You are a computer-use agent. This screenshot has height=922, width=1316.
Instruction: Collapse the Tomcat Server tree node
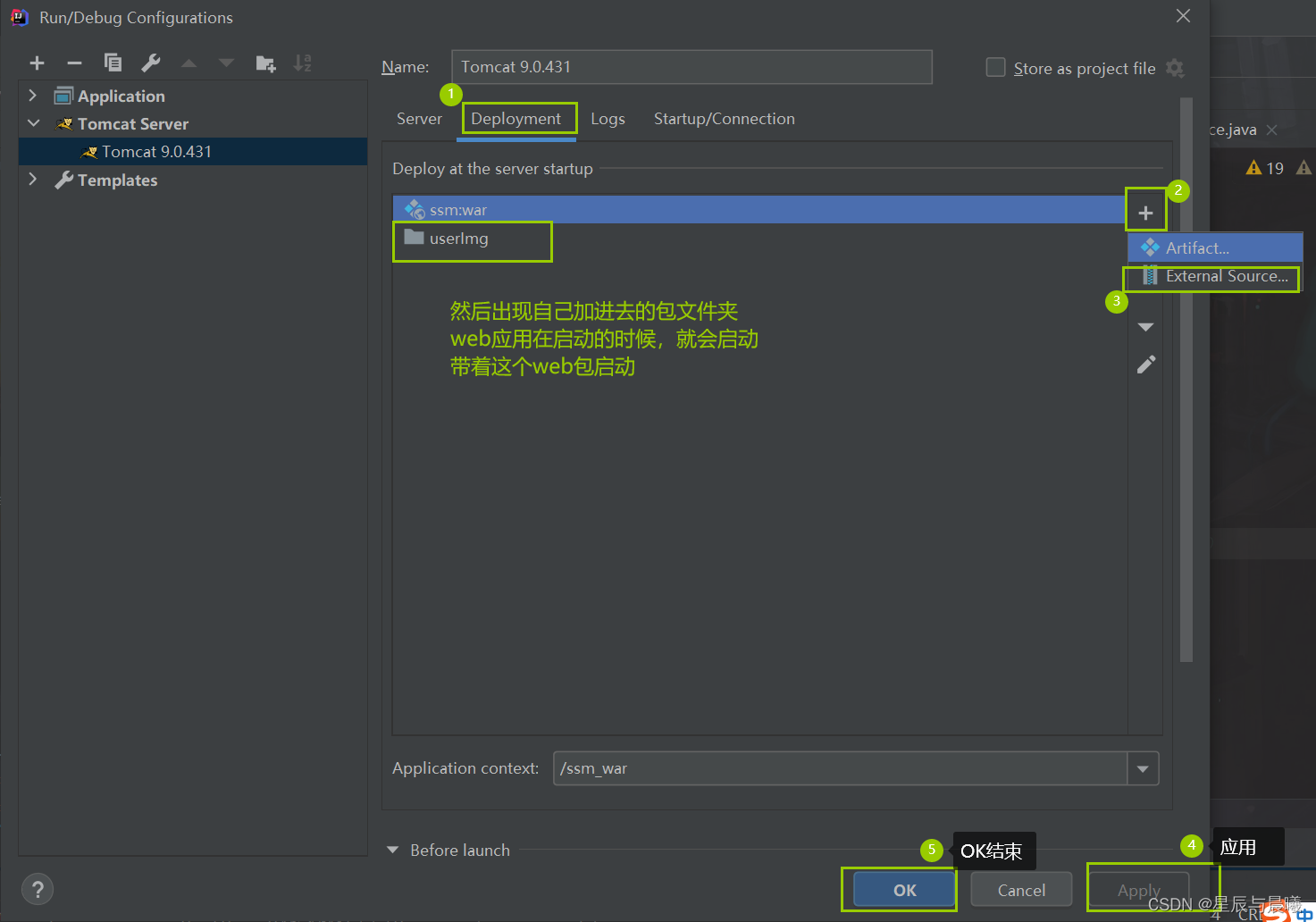click(33, 123)
